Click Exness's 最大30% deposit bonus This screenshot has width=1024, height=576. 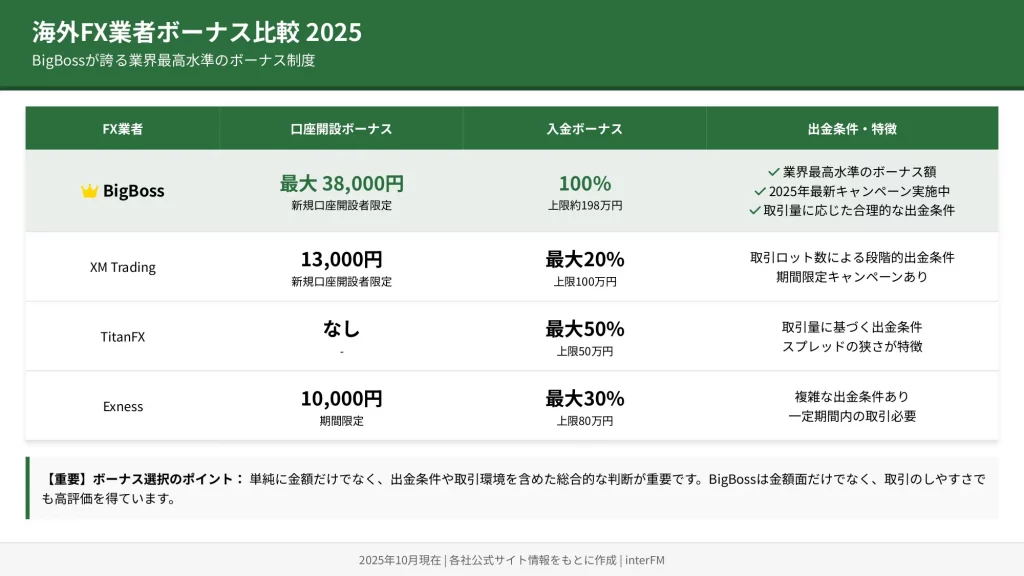[584, 398]
